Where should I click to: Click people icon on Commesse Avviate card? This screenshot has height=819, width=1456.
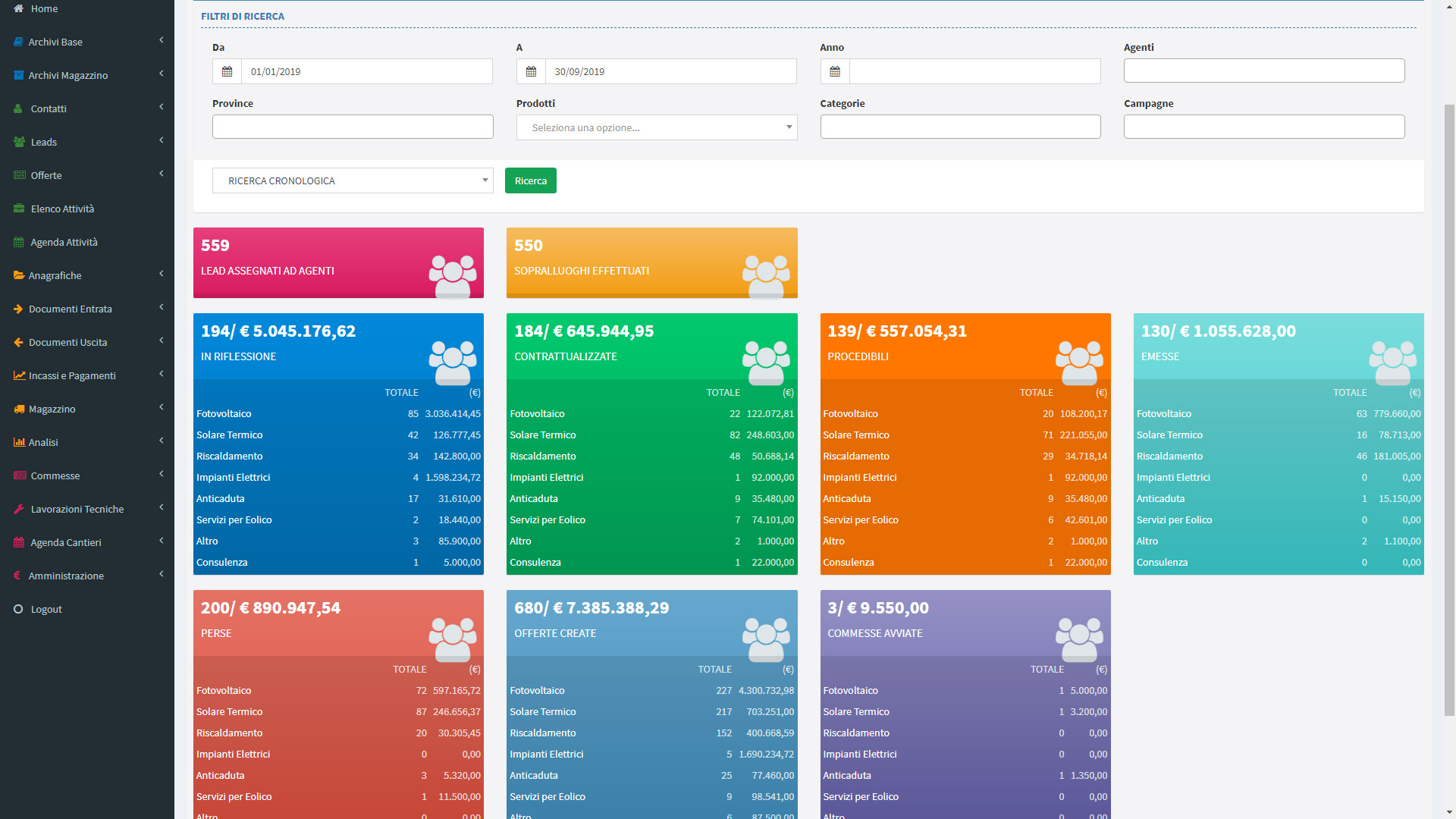coord(1079,639)
